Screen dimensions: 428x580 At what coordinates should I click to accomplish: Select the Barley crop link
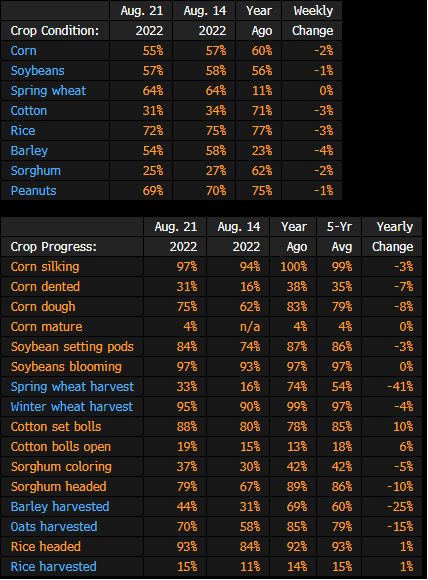(29, 151)
